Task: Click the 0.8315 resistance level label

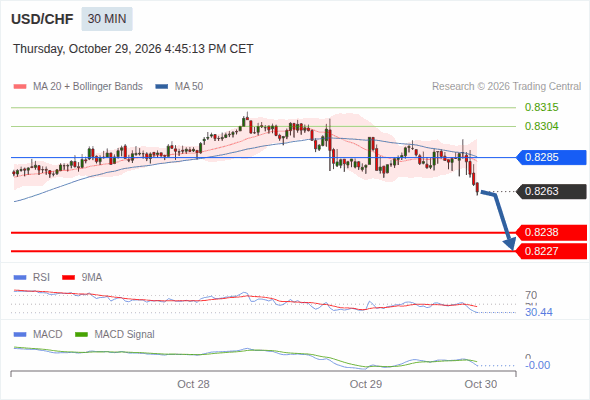Action: [541, 107]
